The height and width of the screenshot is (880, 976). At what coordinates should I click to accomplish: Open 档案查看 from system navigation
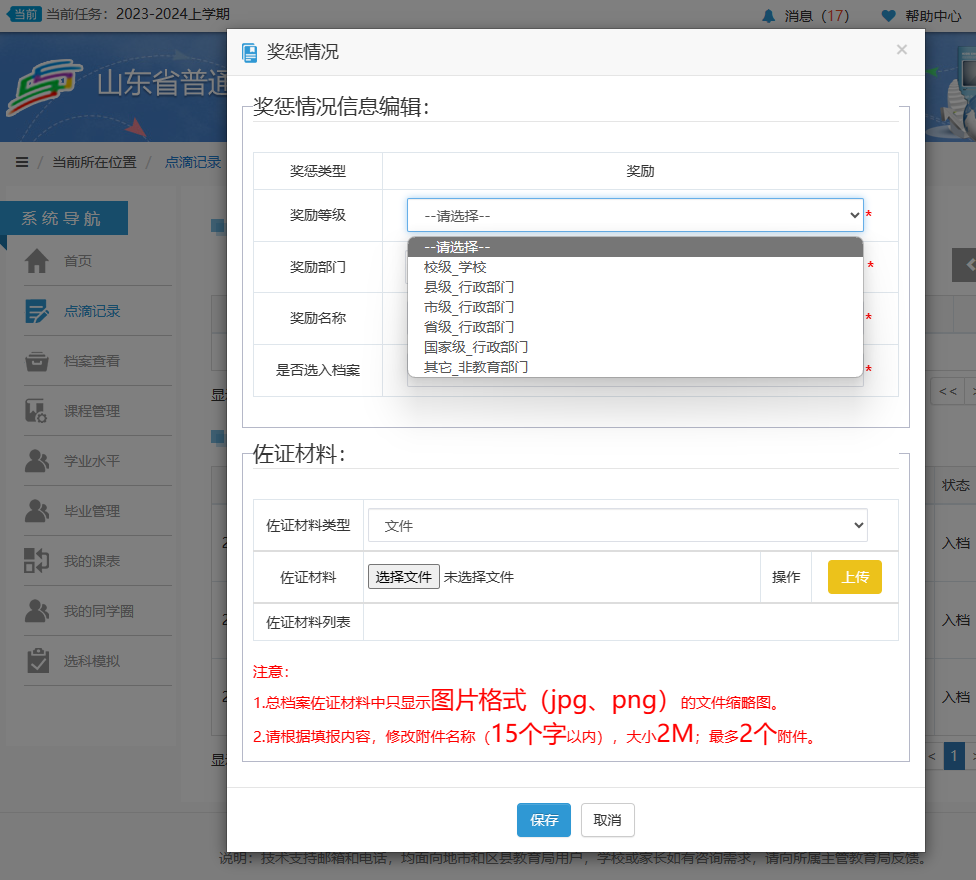pyautogui.click(x=80, y=361)
